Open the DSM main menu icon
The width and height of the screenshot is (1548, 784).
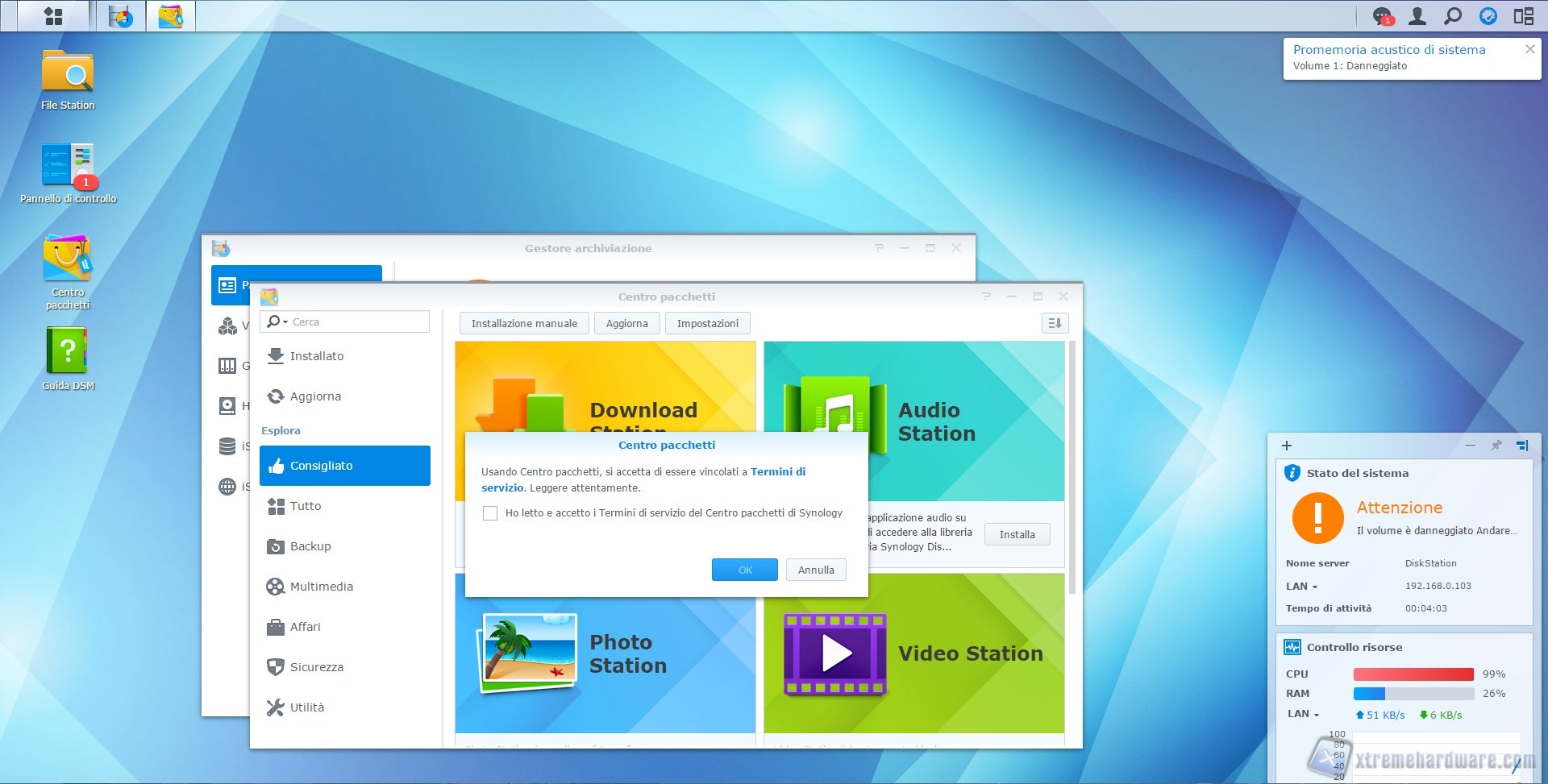point(53,16)
